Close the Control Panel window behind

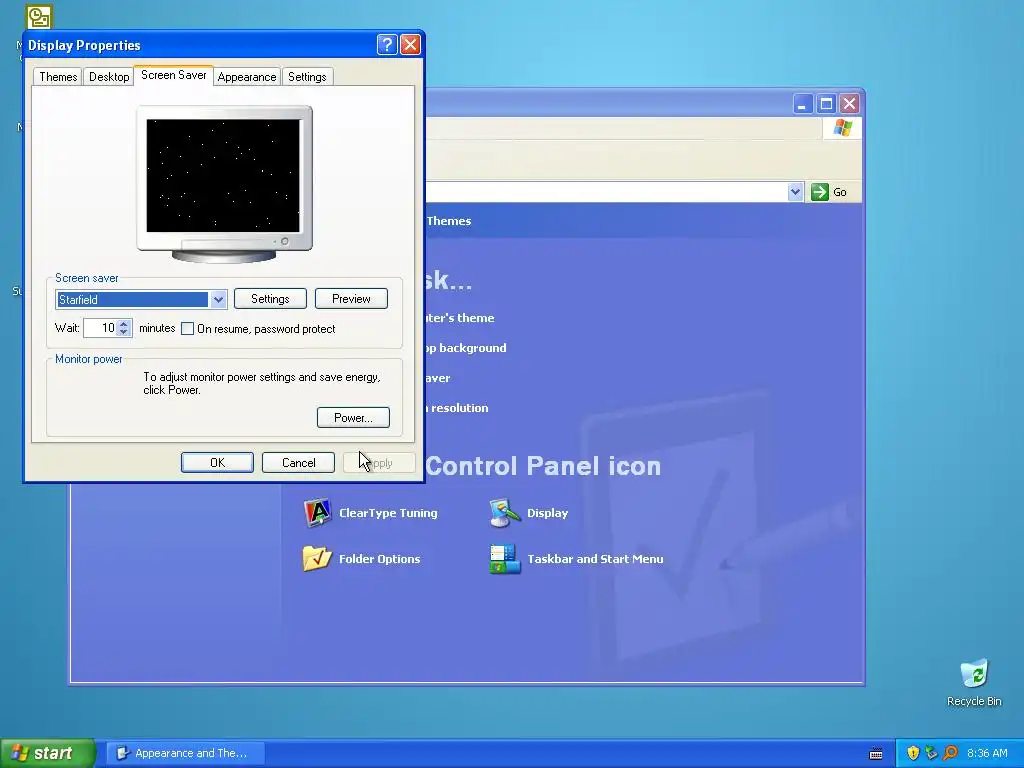[849, 103]
